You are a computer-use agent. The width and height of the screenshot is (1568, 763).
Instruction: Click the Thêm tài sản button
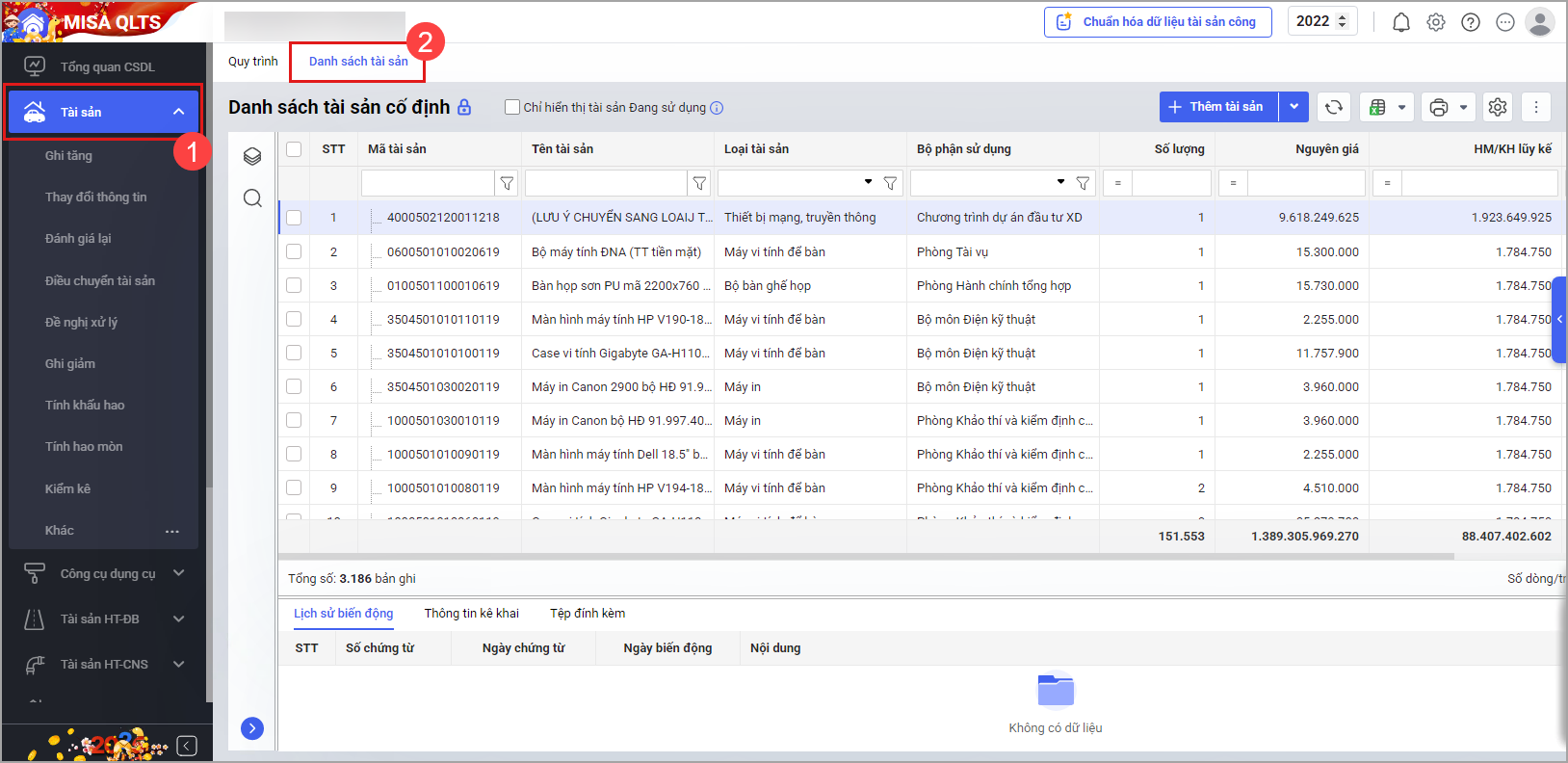(x=1218, y=107)
